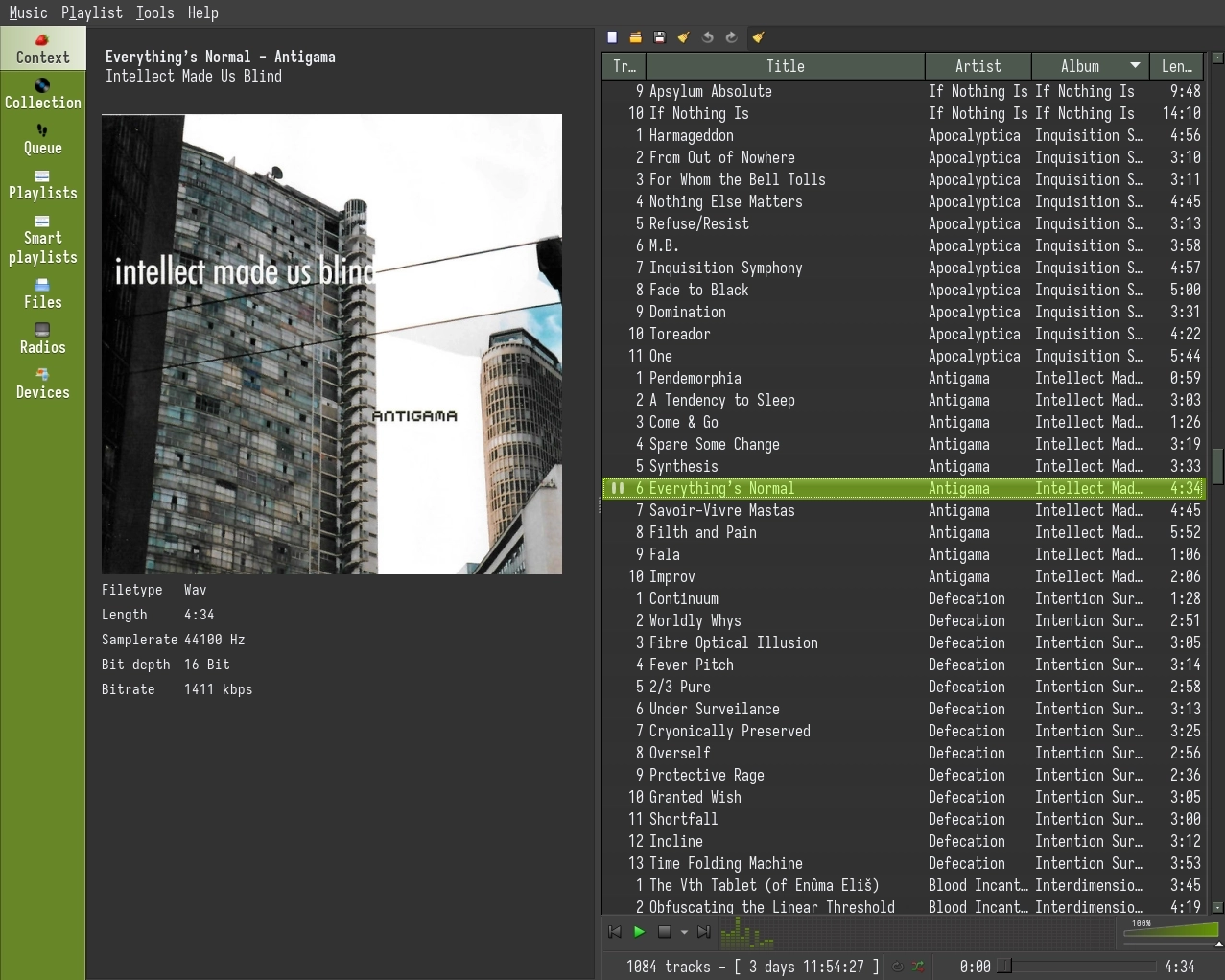Select the track 'Harmageddon'
Screen dimensions: 1225x980
(902, 135)
